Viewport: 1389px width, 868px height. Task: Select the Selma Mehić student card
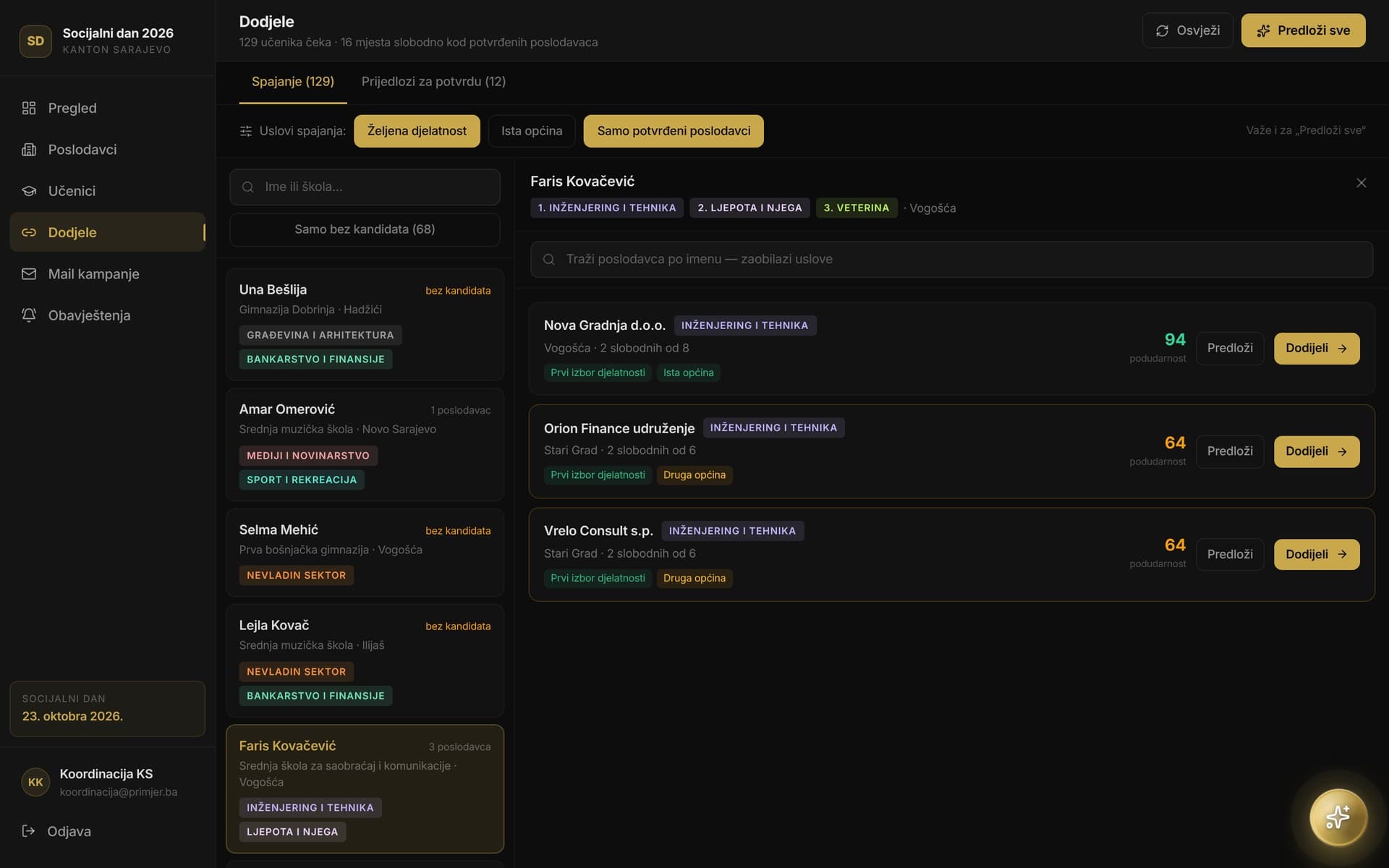pos(365,553)
